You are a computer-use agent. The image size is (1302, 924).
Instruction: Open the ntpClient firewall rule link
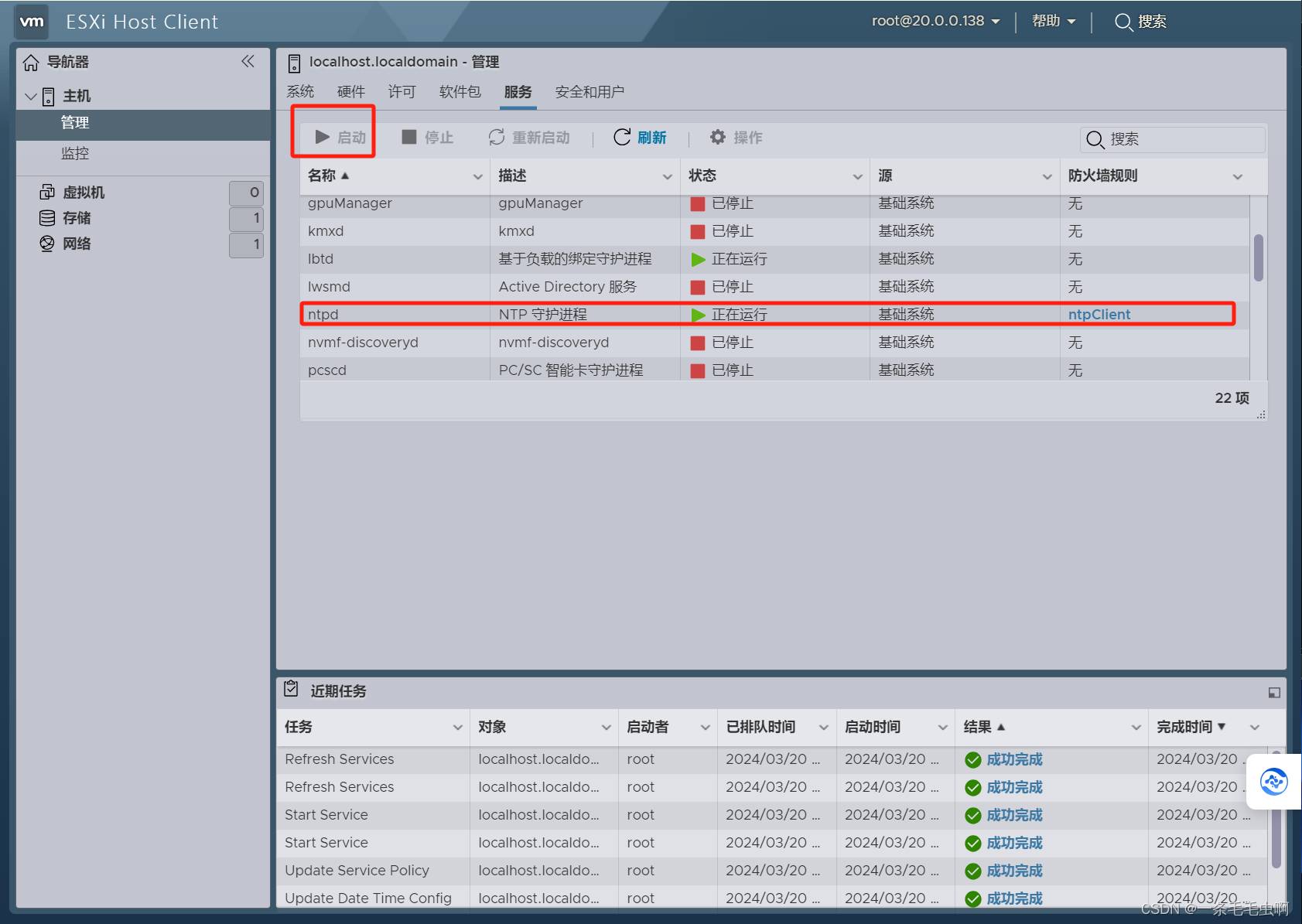click(x=1099, y=315)
